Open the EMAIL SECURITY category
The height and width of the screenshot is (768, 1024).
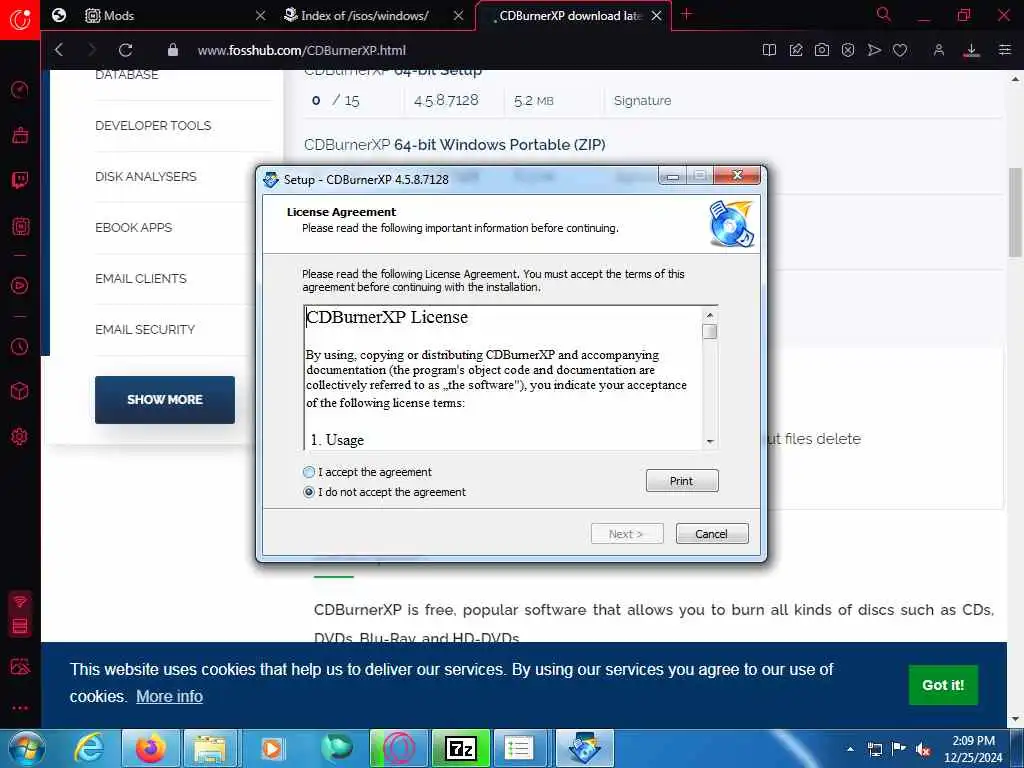(145, 329)
